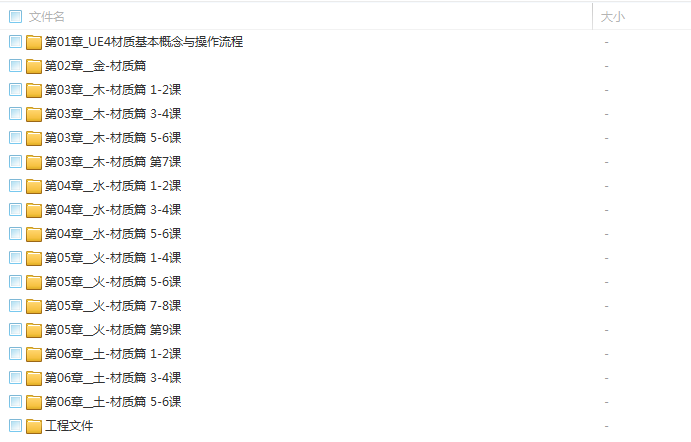This screenshot has width=691, height=442.
Task: Open 第05章_火-材质篇 7-8课 folder name
Action: [x=113, y=305]
